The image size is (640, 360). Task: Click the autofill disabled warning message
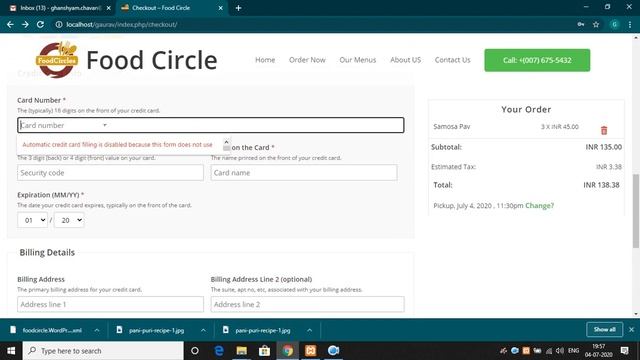click(118, 144)
